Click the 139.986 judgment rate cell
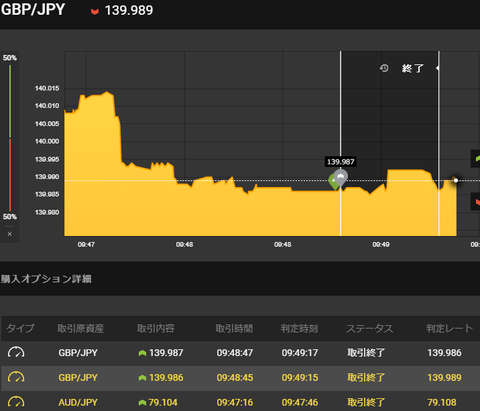 (444, 353)
